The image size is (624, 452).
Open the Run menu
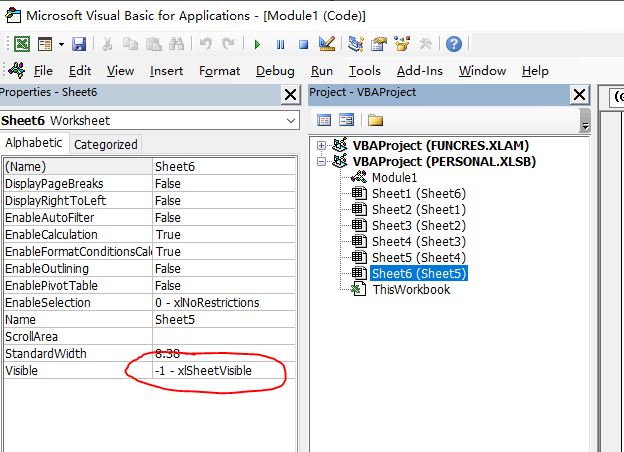322,71
